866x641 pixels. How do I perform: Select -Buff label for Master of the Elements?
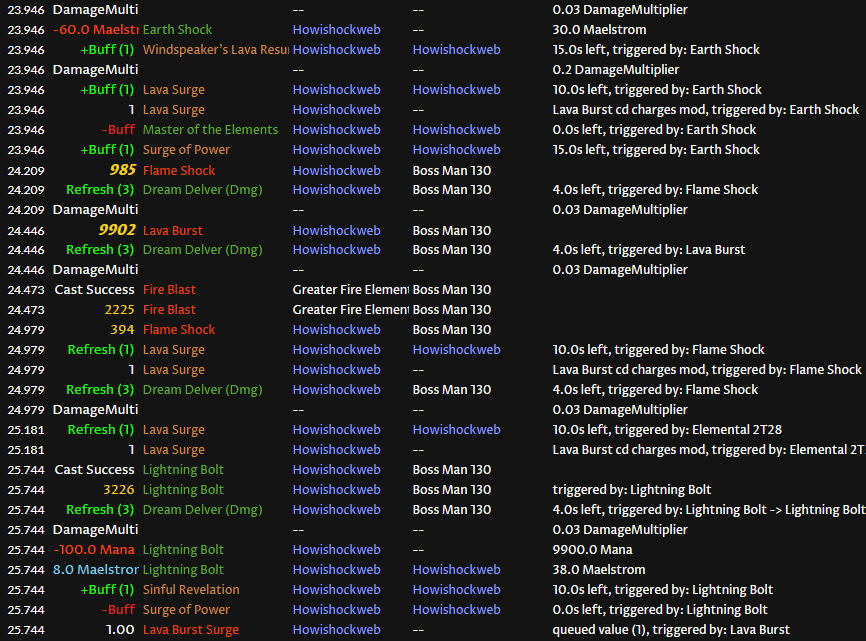pyautogui.click(x=118, y=130)
